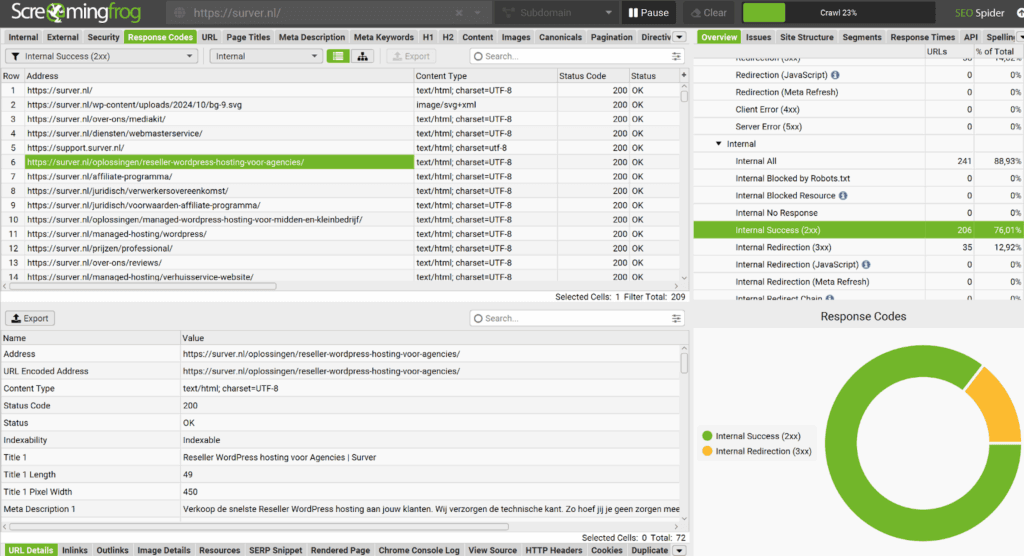Viewport: 1024px width, 556px height.
Task: Open the Security tab
Action: point(103,37)
